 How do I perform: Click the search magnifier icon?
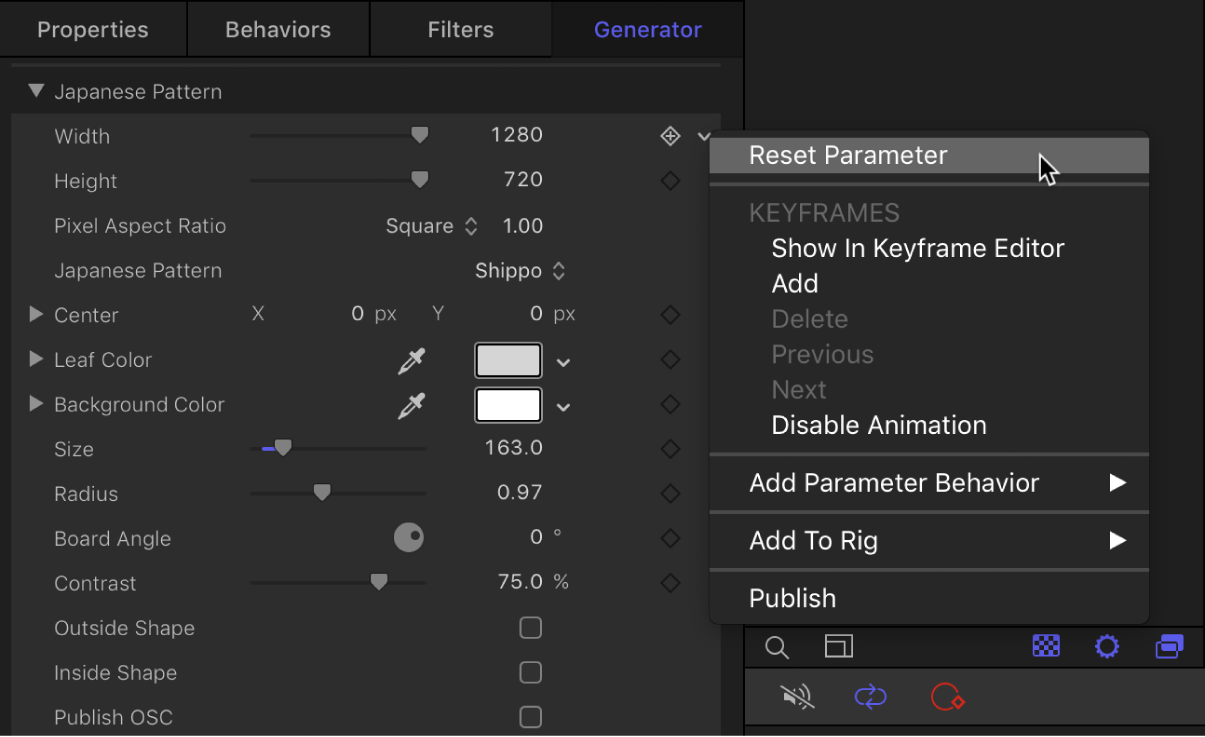[777, 647]
